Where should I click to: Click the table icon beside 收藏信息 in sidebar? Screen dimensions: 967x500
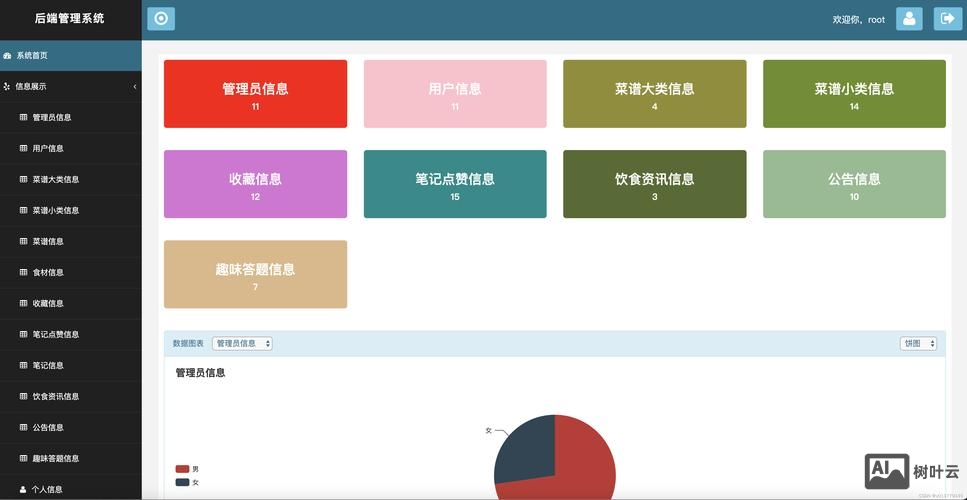23,303
